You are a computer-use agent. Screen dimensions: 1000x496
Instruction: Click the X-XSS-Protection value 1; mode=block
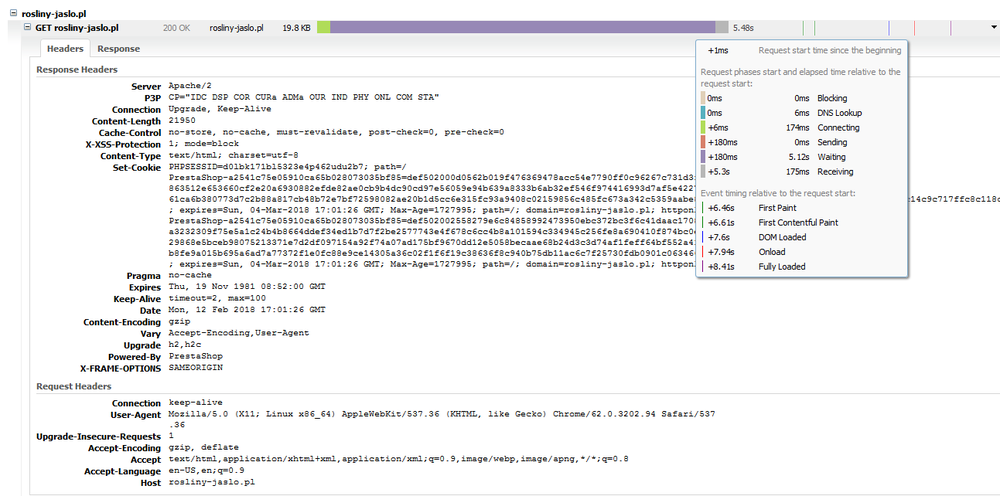203,144
